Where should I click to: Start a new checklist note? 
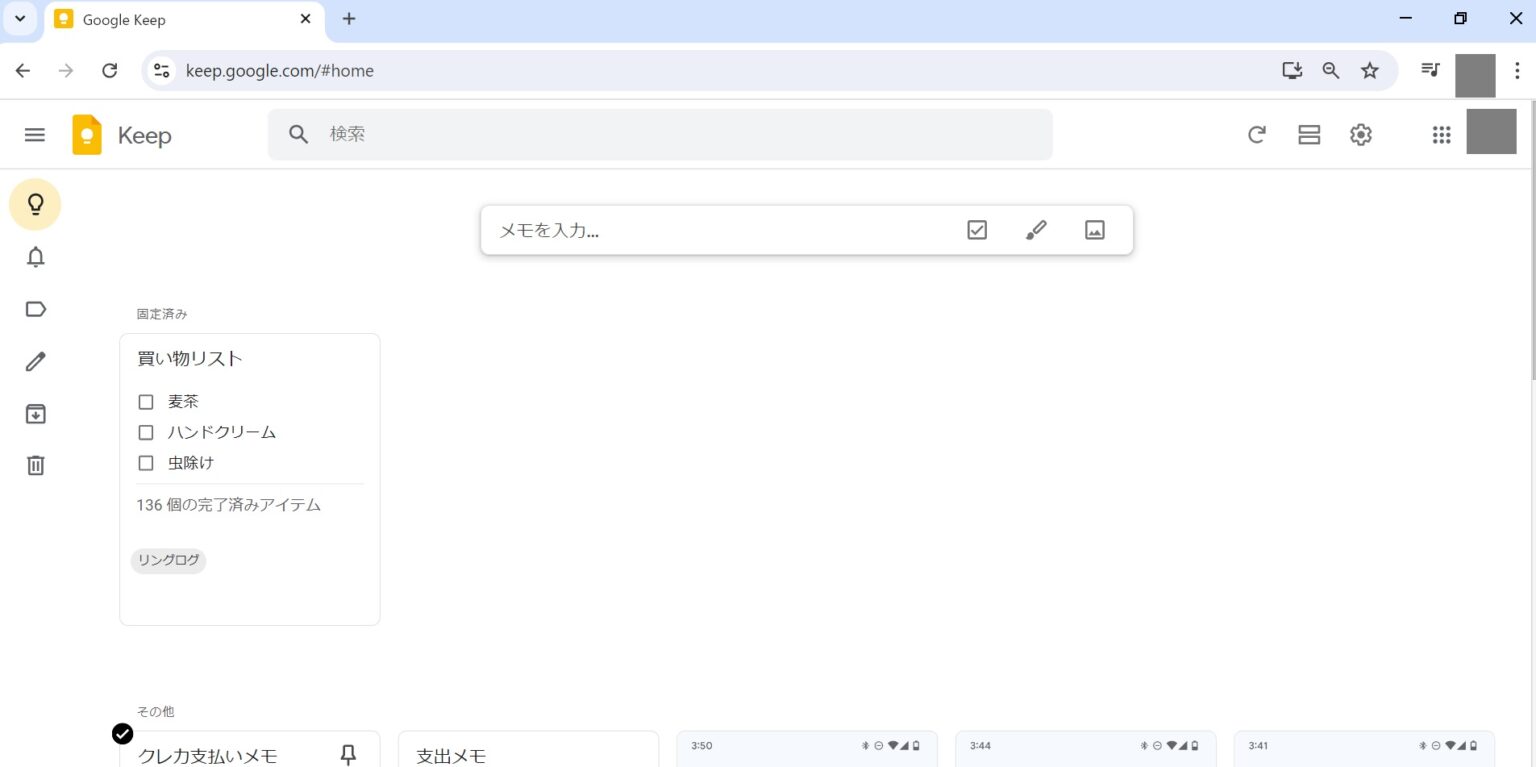(976, 230)
